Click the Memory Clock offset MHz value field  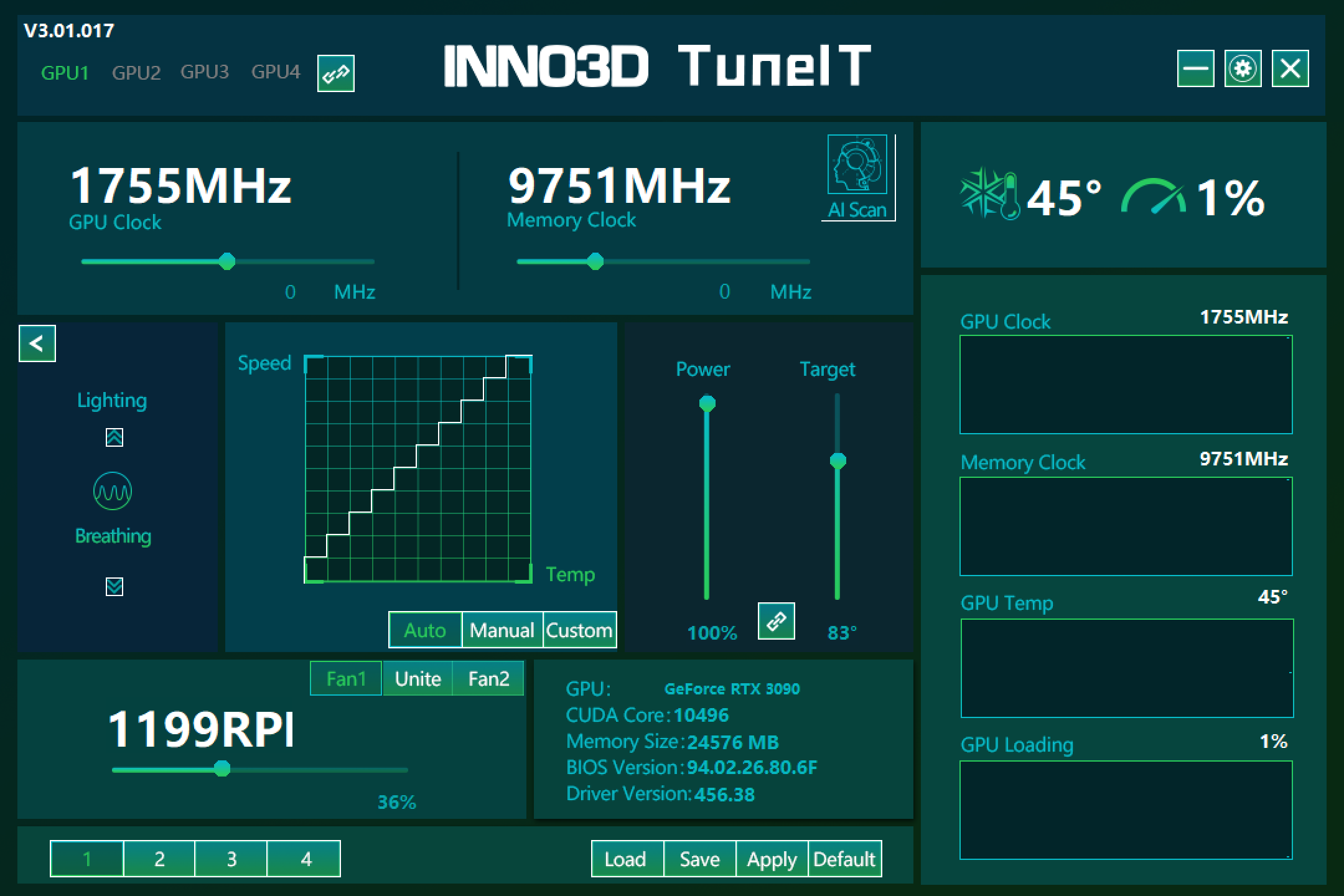tap(724, 292)
